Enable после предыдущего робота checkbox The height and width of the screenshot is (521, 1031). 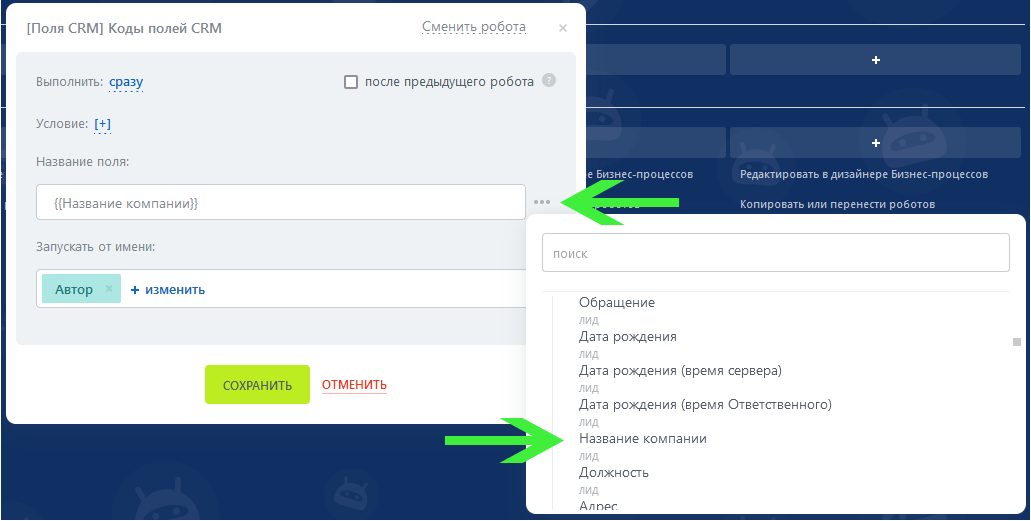click(351, 82)
